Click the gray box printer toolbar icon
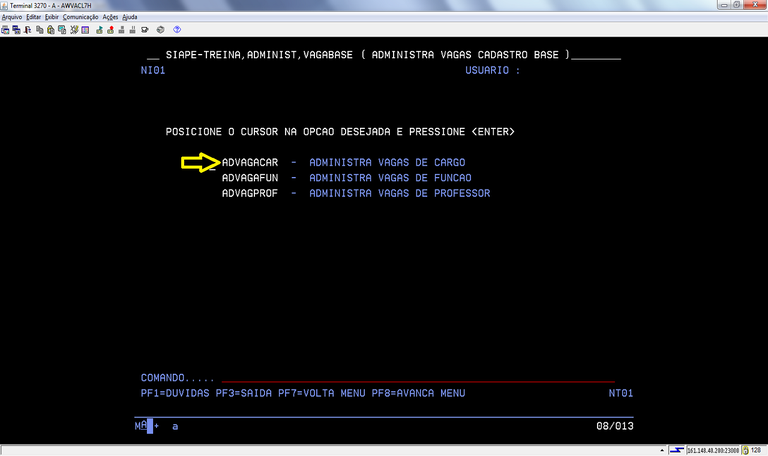The width and height of the screenshot is (768, 456). click(160, 30)
